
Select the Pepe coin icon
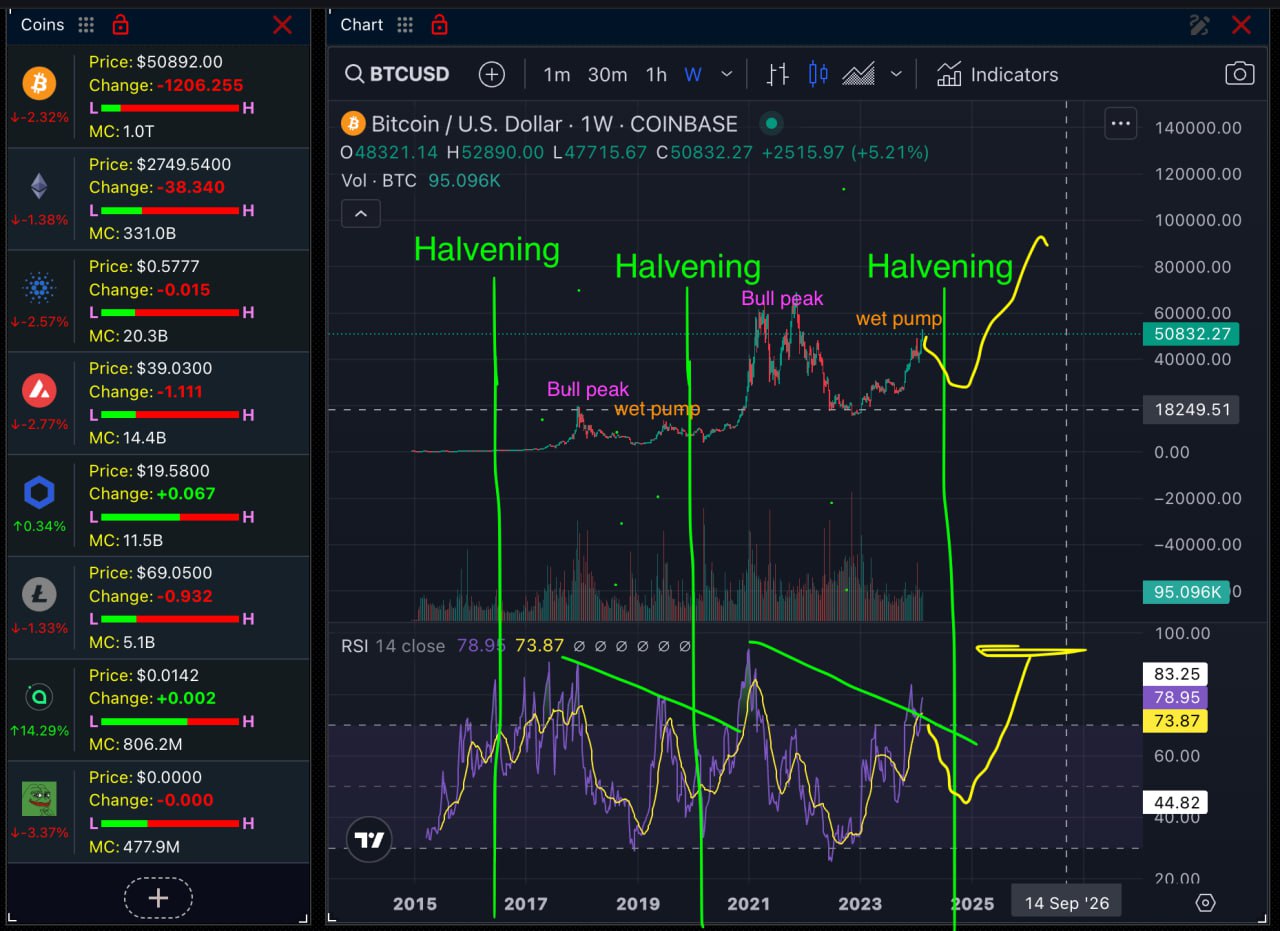coord(39,799)
